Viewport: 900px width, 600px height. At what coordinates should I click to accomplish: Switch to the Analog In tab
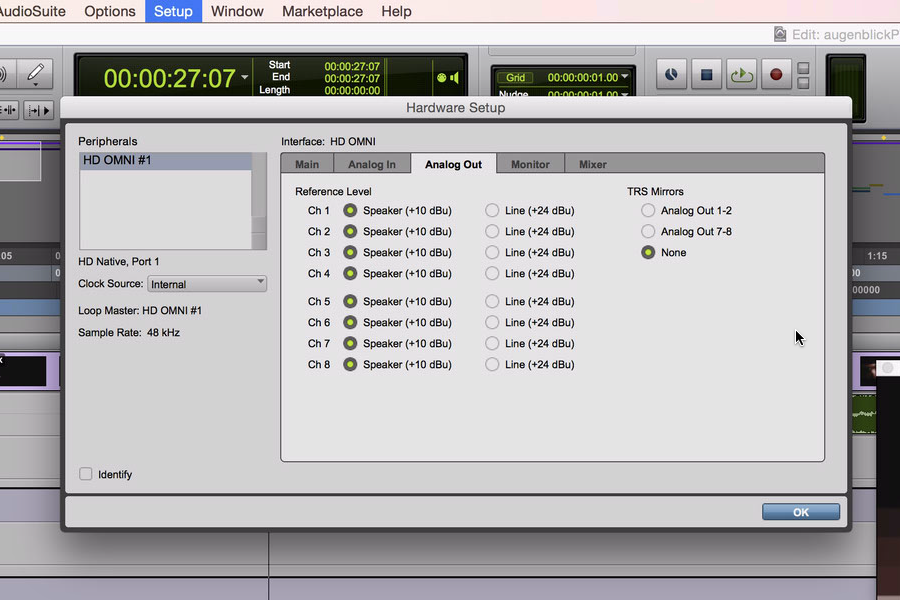(x=371, y=164)
